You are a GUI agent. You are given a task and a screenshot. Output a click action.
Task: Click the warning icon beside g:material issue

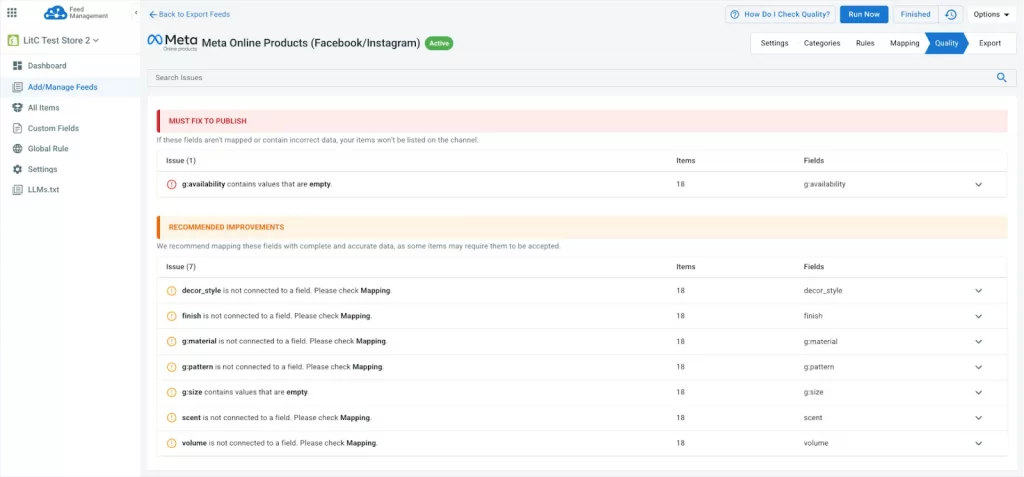172,342
